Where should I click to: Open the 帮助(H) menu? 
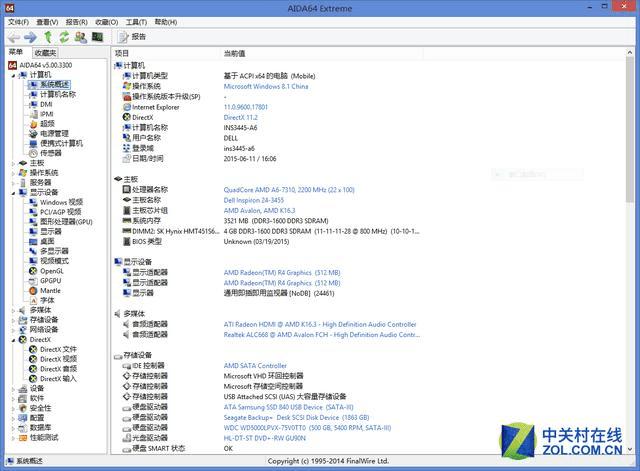coord(166,22)
